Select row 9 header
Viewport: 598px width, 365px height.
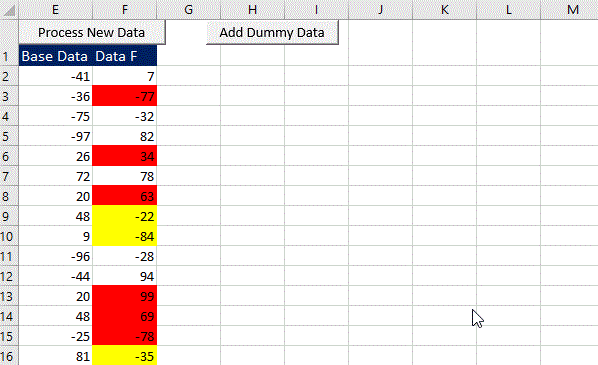[9, 216]
